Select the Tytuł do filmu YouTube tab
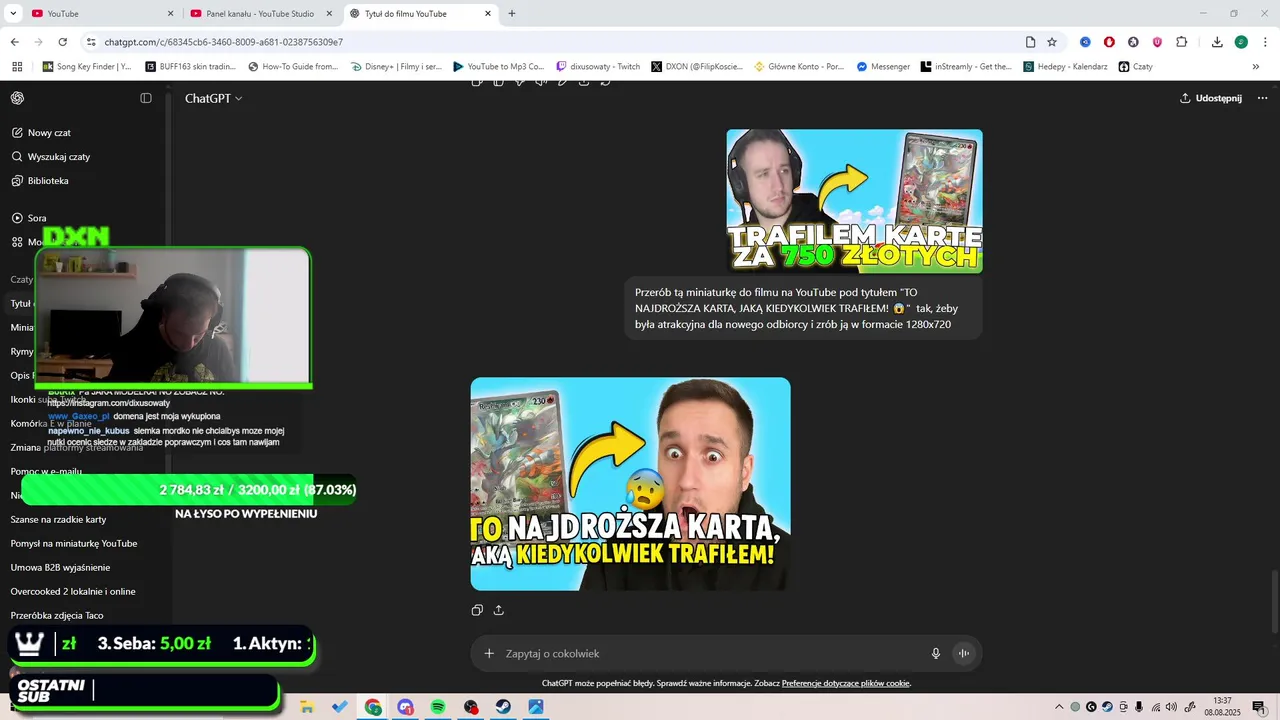This screenshot has height=720, width=1280. [x=419, y=13]
